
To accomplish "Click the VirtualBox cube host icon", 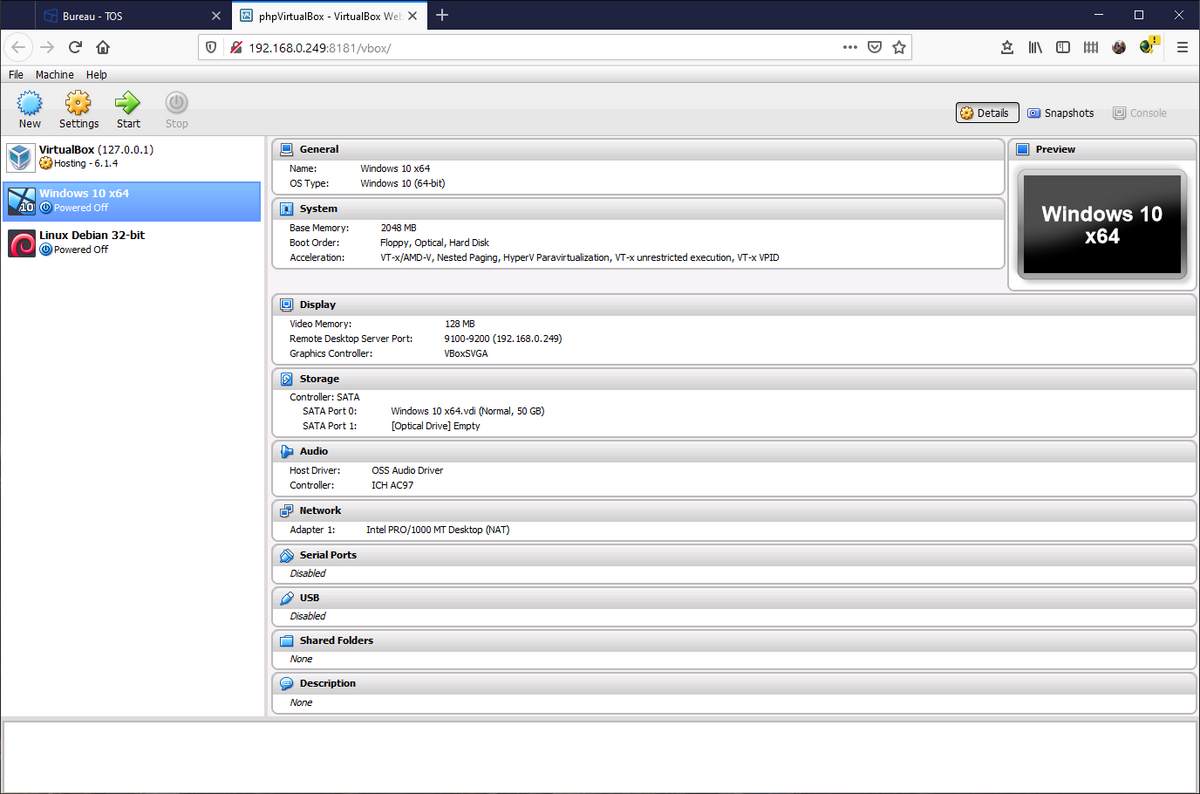I will coord(21,157).
